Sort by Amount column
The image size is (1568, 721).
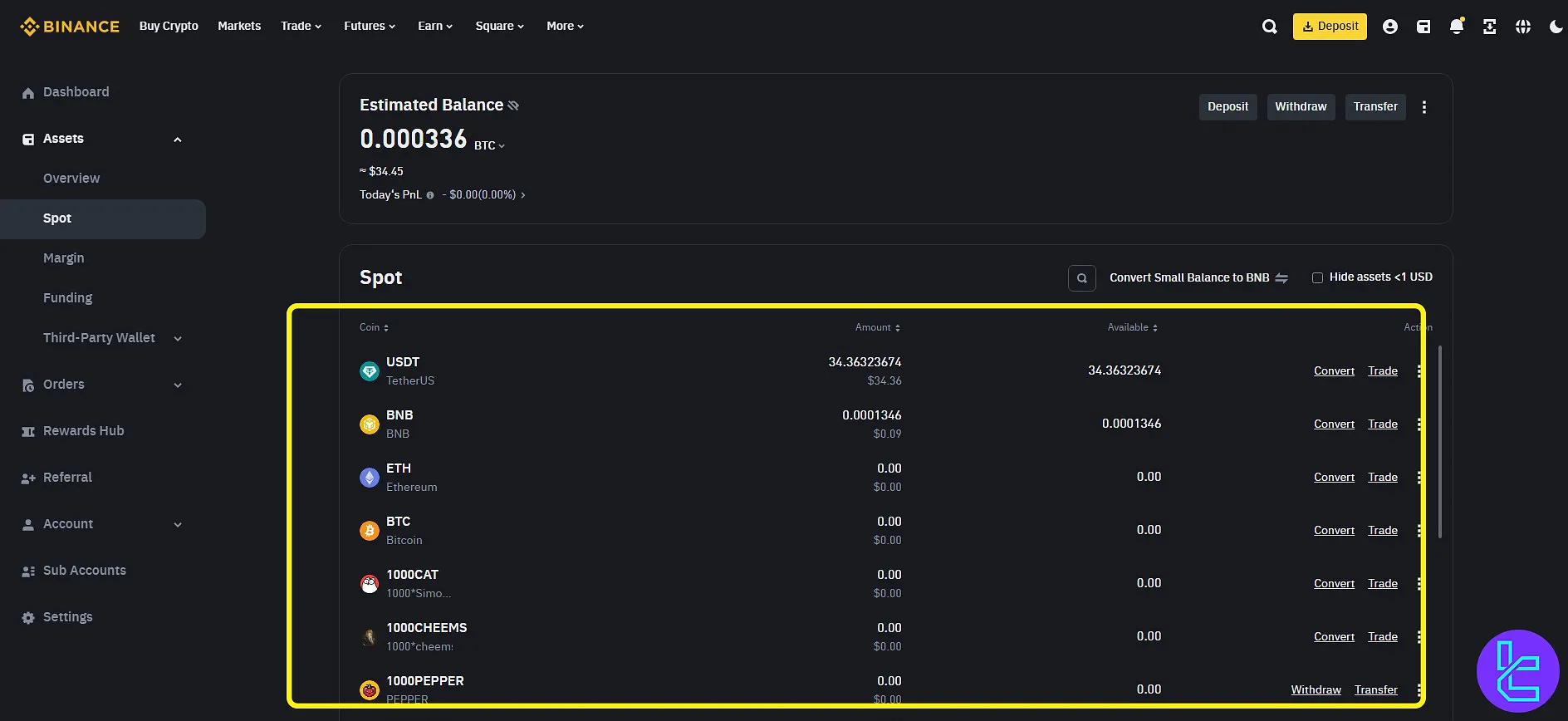[x=878, y=327]
